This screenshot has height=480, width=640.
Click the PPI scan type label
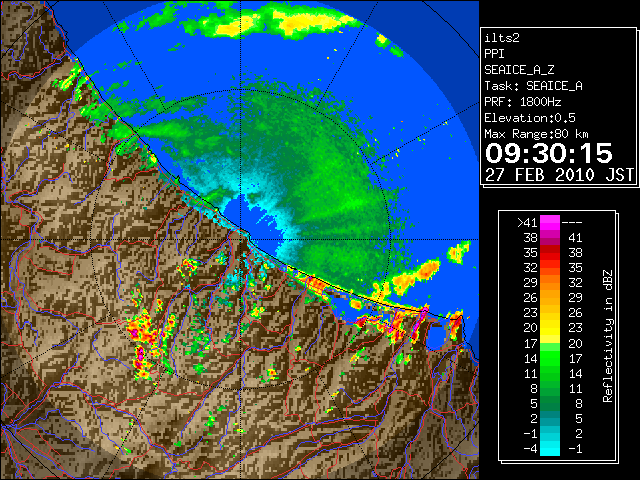click(x=494, y=54)
